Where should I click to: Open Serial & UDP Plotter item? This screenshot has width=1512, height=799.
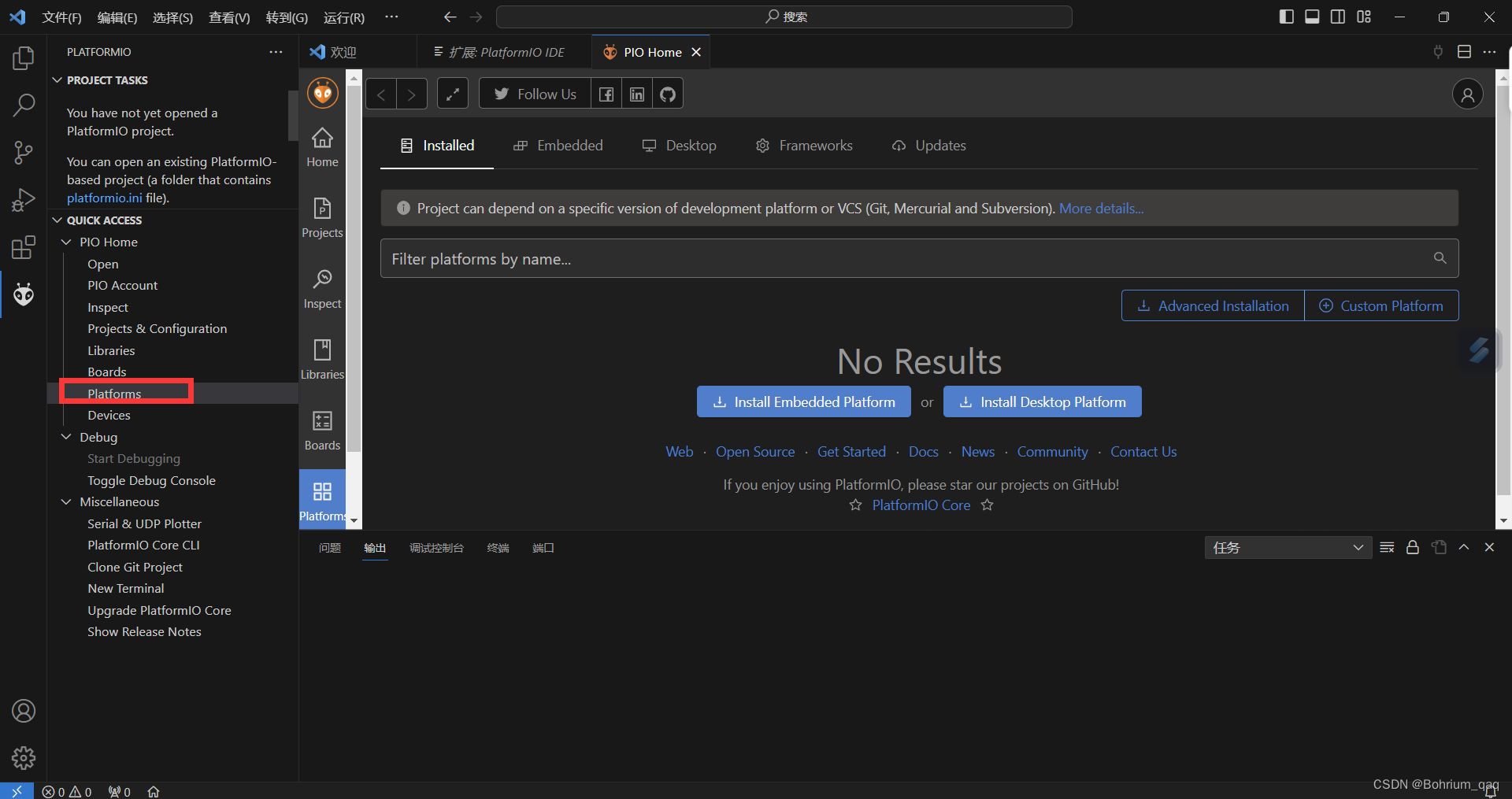coord(145,523)
